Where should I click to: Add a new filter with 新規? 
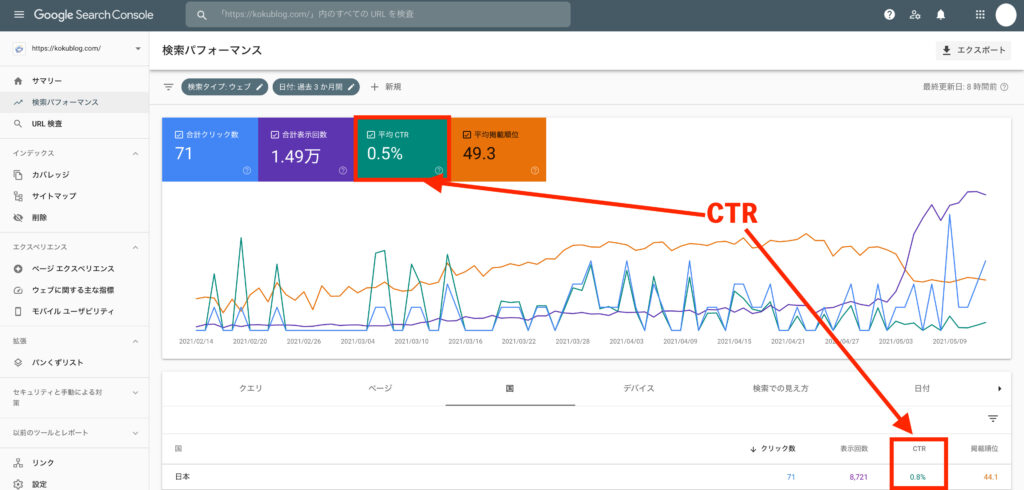[386, 87]
